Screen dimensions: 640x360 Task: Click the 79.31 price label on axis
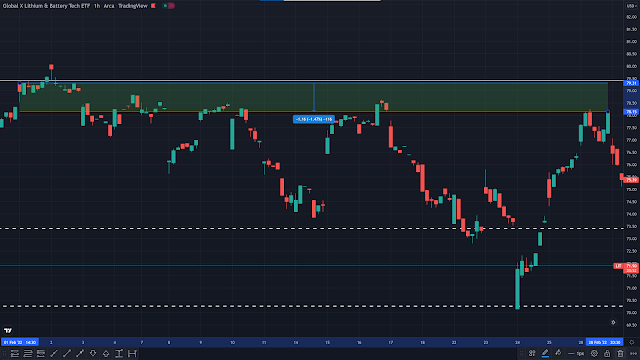(x=631, y=83)
